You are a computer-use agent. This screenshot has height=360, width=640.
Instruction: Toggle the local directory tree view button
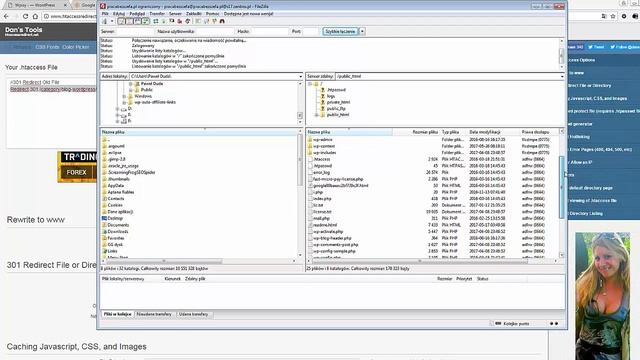[129, 21]
